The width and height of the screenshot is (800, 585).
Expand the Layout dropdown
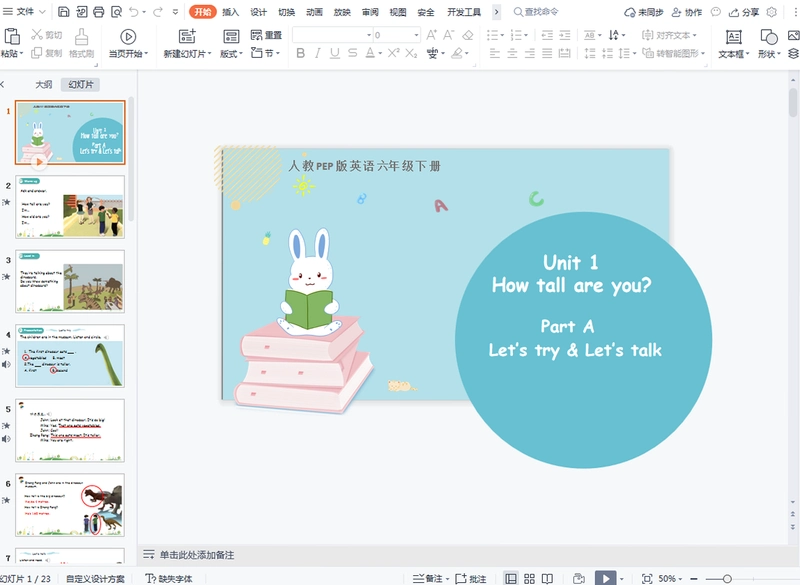coord(231,54)
